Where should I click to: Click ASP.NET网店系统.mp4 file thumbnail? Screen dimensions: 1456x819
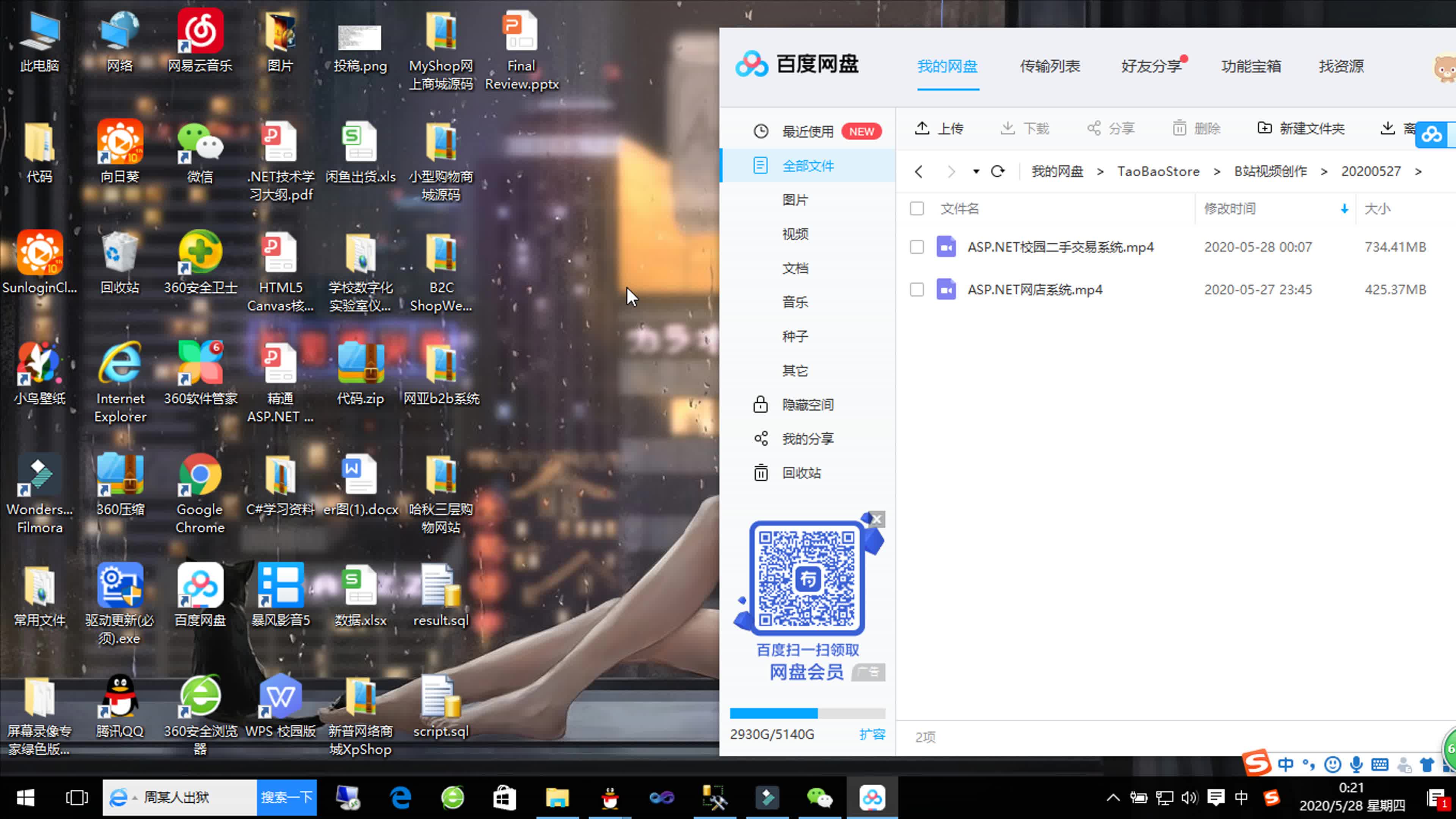pos(944,289)
